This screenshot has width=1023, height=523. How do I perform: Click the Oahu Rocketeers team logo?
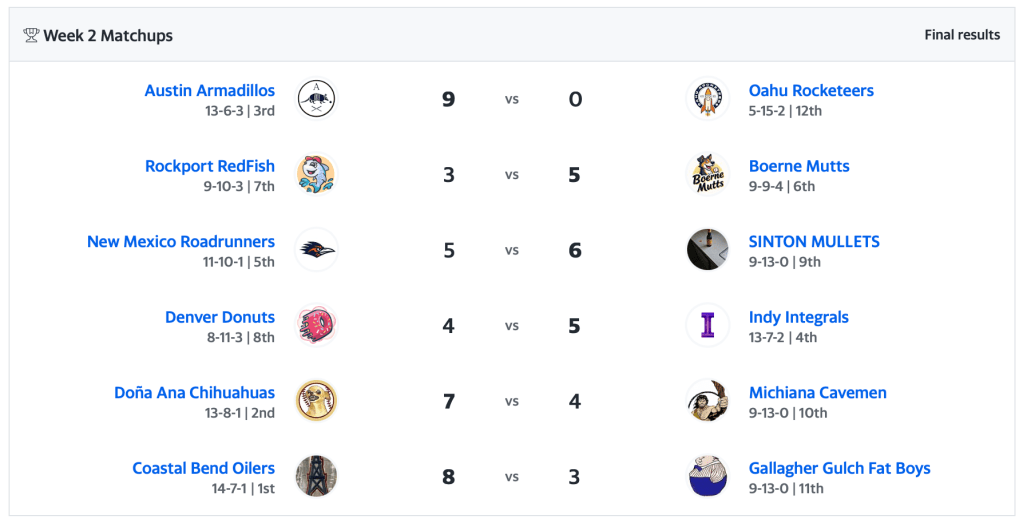tap(708, 99)
